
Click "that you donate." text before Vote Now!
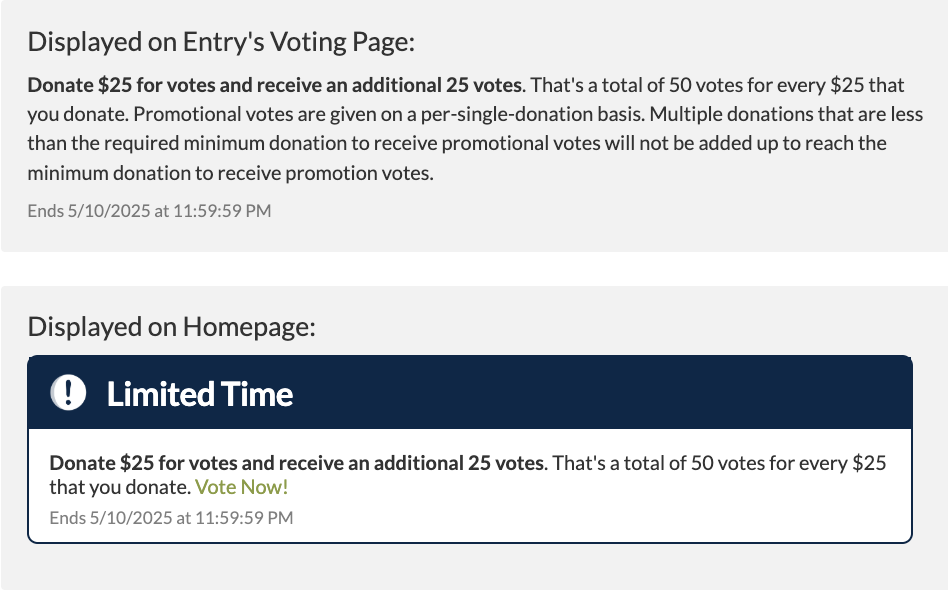coord(120,487)
